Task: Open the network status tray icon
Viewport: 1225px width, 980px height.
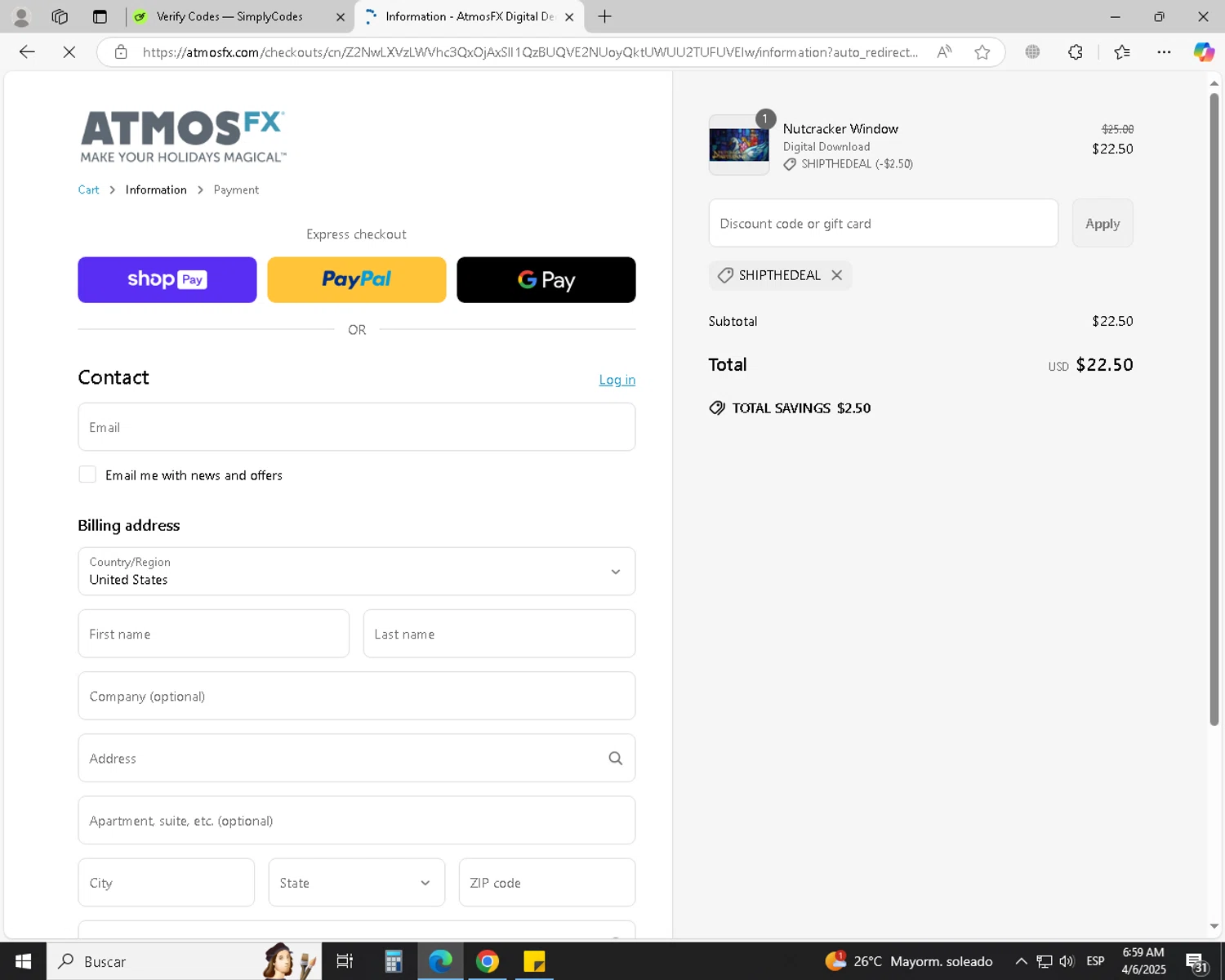Action: click(1045, 961)
